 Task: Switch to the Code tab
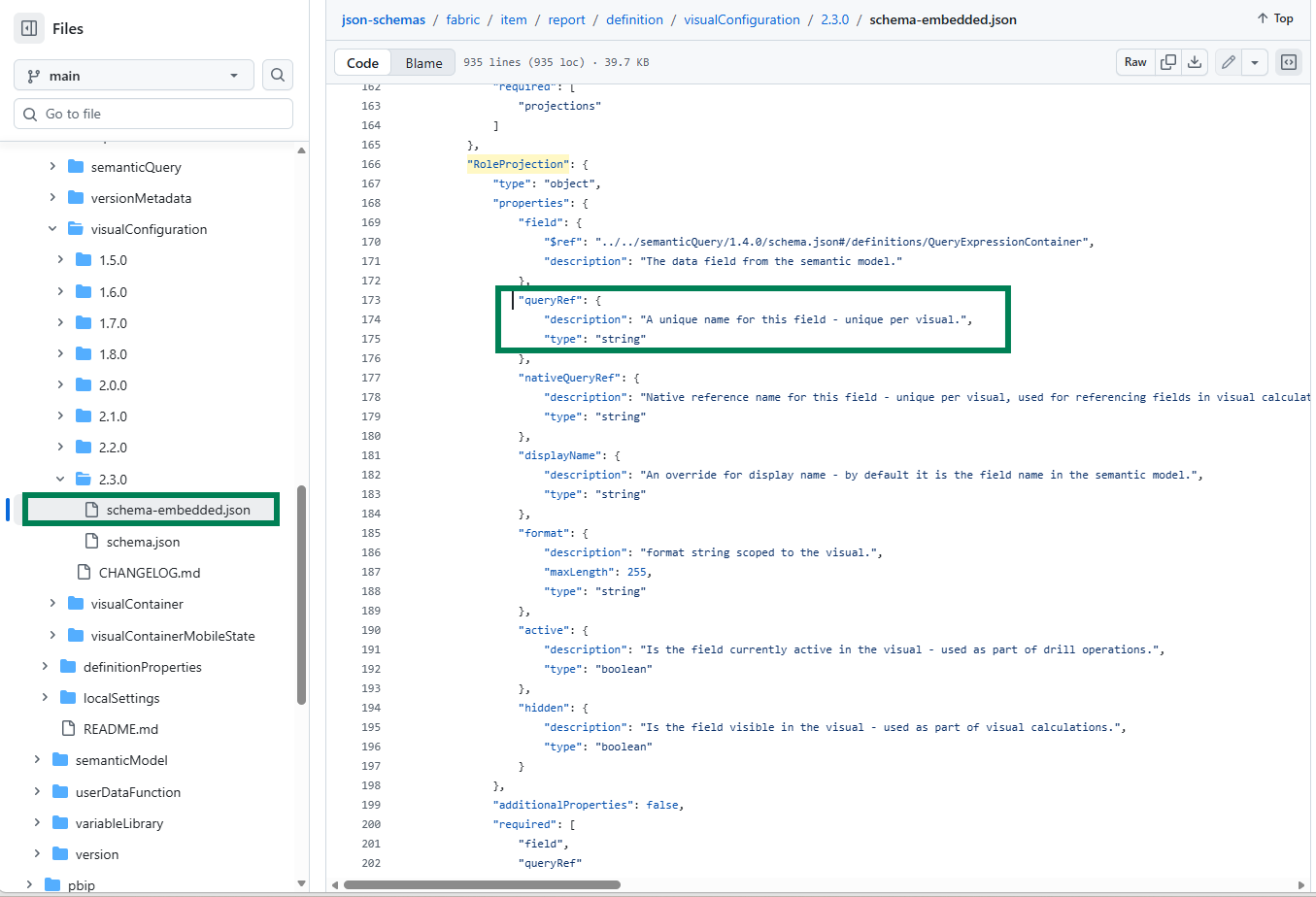[362, 63]
